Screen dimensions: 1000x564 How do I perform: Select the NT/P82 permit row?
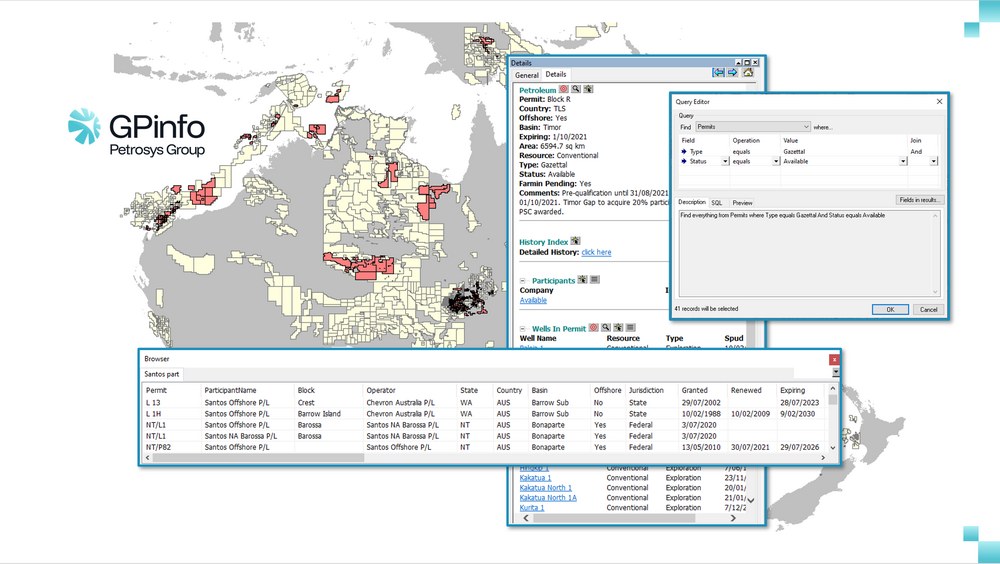pyautogui.click(x=485, y=447)
